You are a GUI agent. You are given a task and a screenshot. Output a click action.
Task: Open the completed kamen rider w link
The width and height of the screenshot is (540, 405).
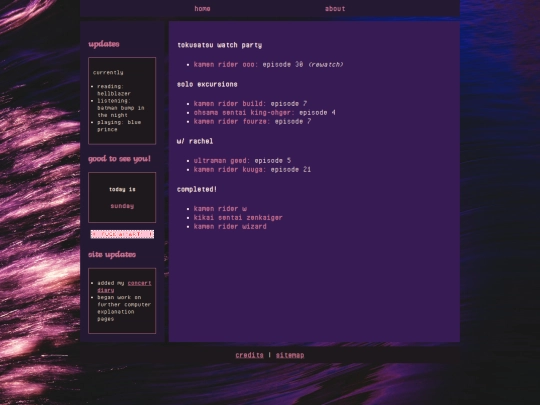click(220, 209)
